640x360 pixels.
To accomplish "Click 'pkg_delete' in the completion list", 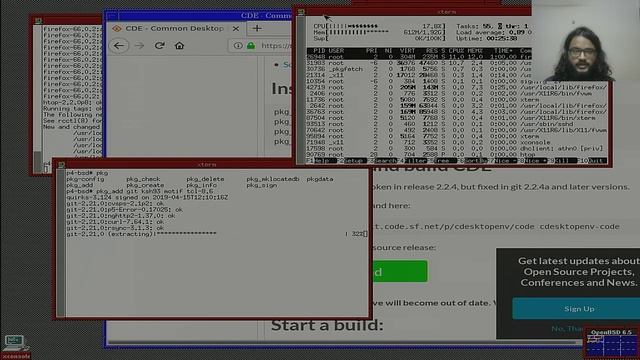I will coord(205,179).
